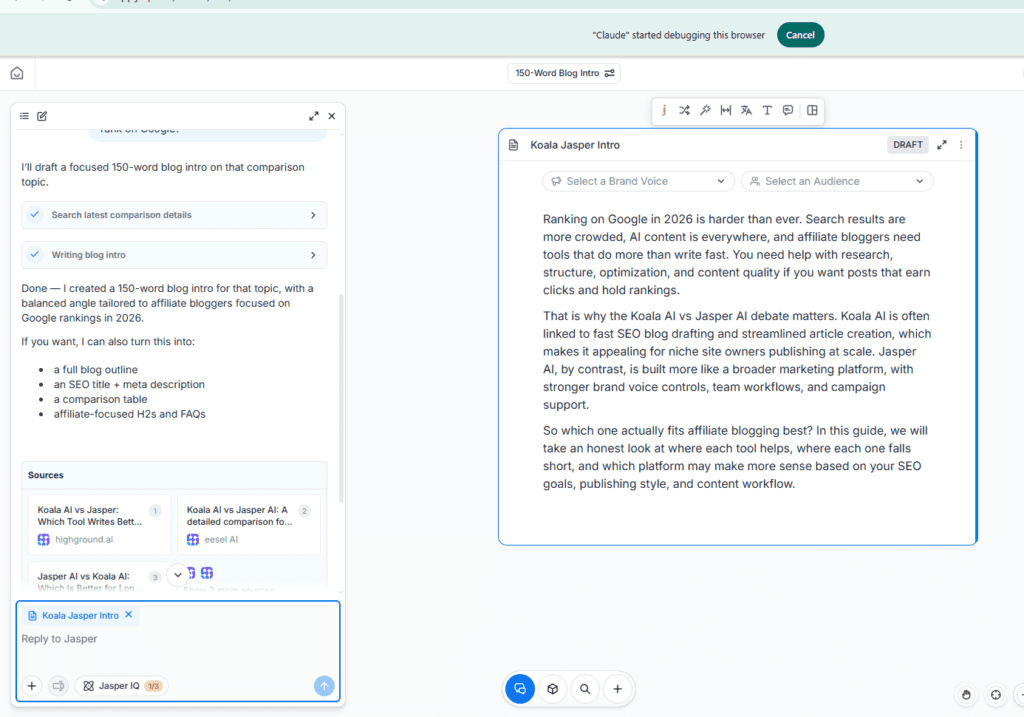
Task: Cancel the Claude browser debugging
Action: 800,35
